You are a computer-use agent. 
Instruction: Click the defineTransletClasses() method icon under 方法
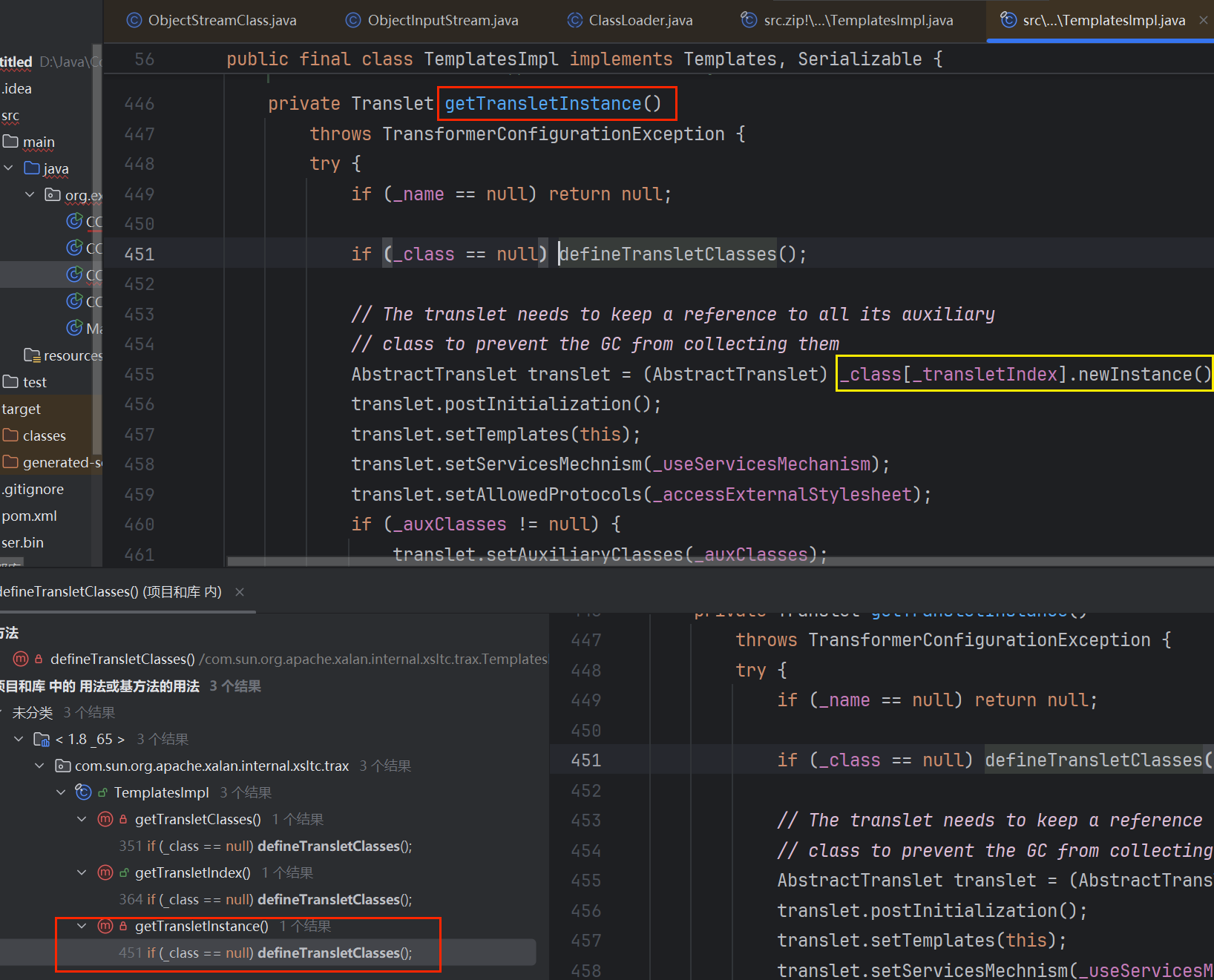[21, 659]
